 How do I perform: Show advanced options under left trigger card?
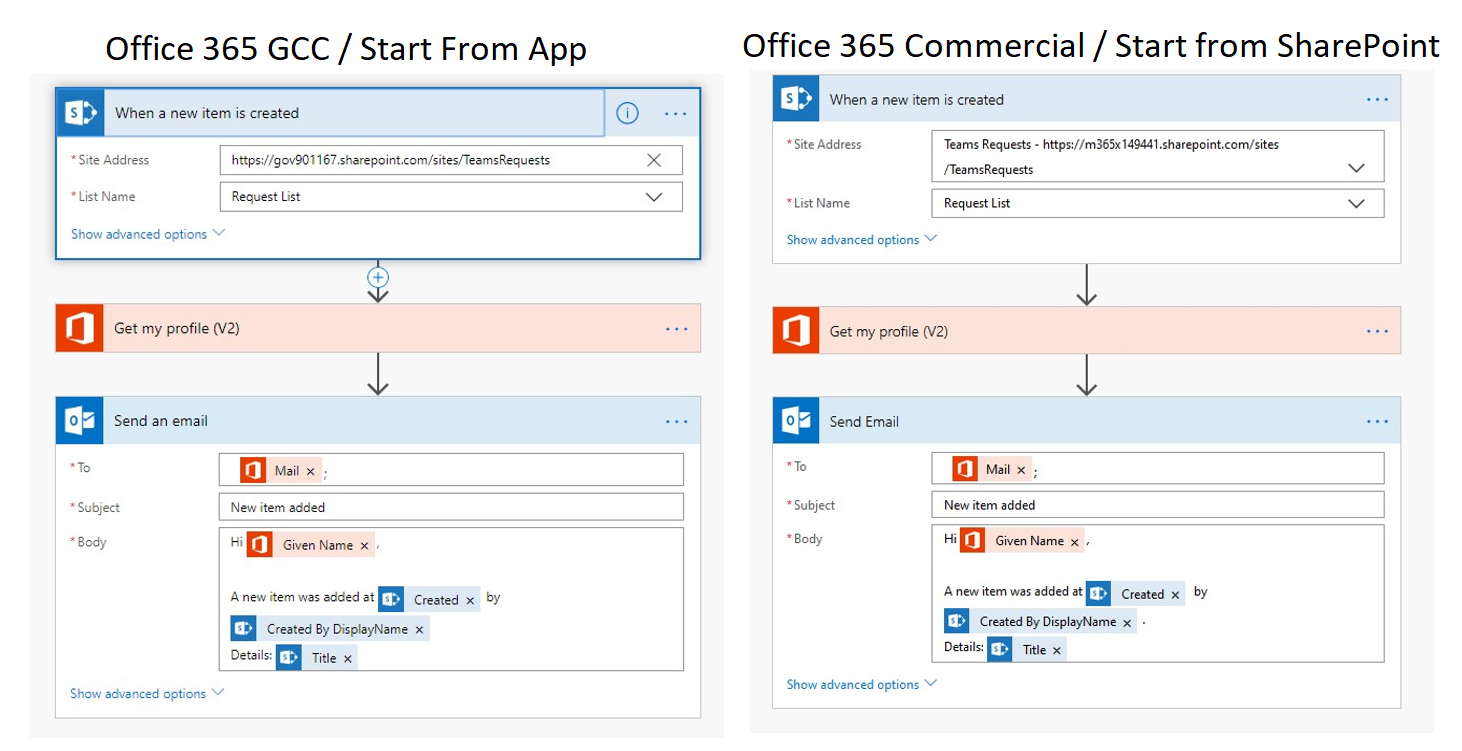point(147,234)
